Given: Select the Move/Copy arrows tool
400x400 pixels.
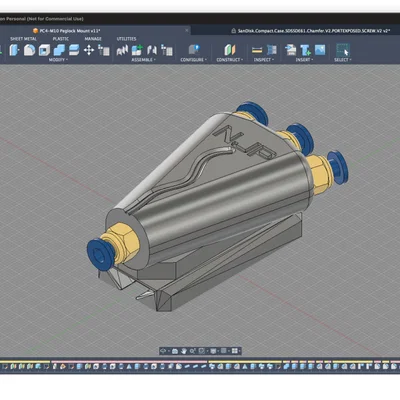Looking at the screenshot, I should coord(89,50).
